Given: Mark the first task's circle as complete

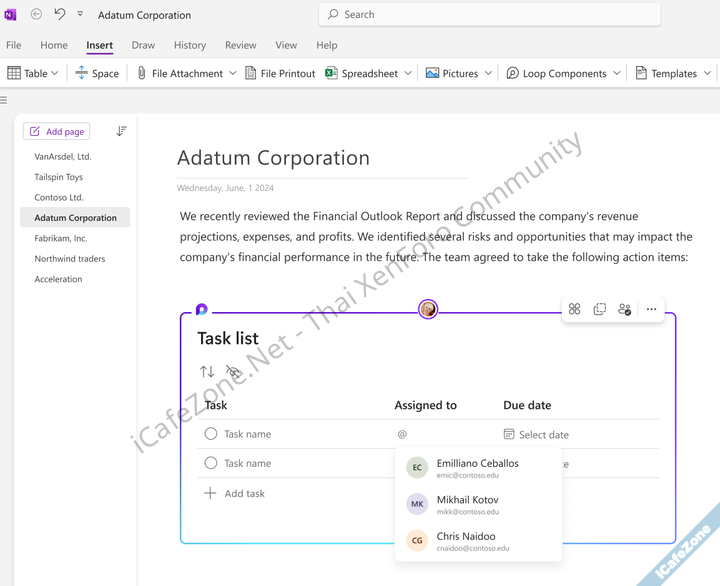Looking at the screenshot, I should [211, 434].
